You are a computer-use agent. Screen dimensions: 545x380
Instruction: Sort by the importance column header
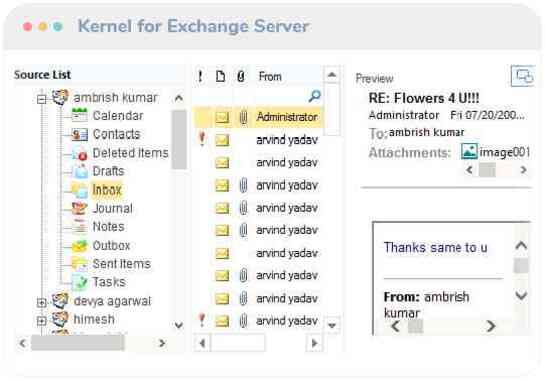point(200,76)
